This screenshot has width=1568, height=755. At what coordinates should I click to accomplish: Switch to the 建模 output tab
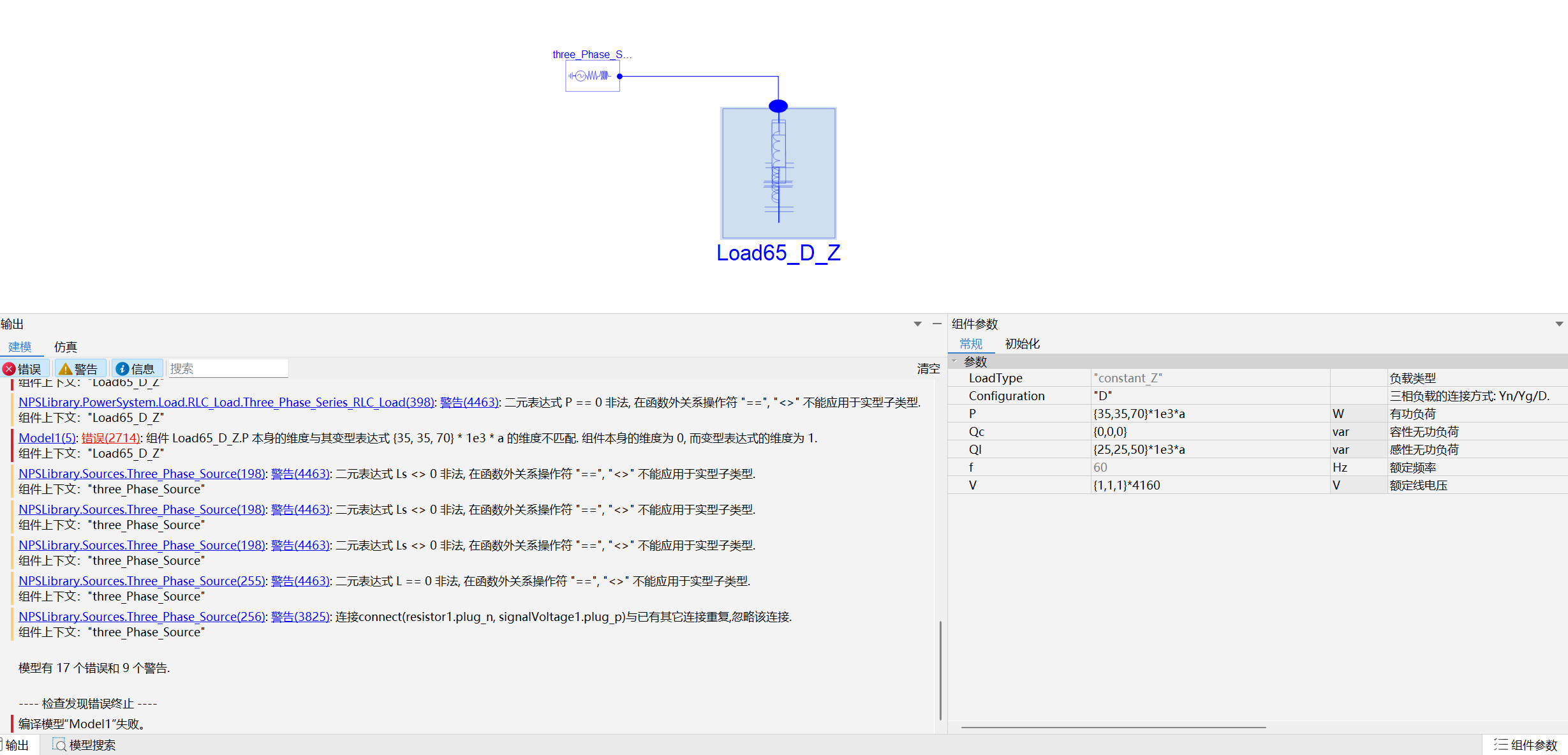(20, 347)
